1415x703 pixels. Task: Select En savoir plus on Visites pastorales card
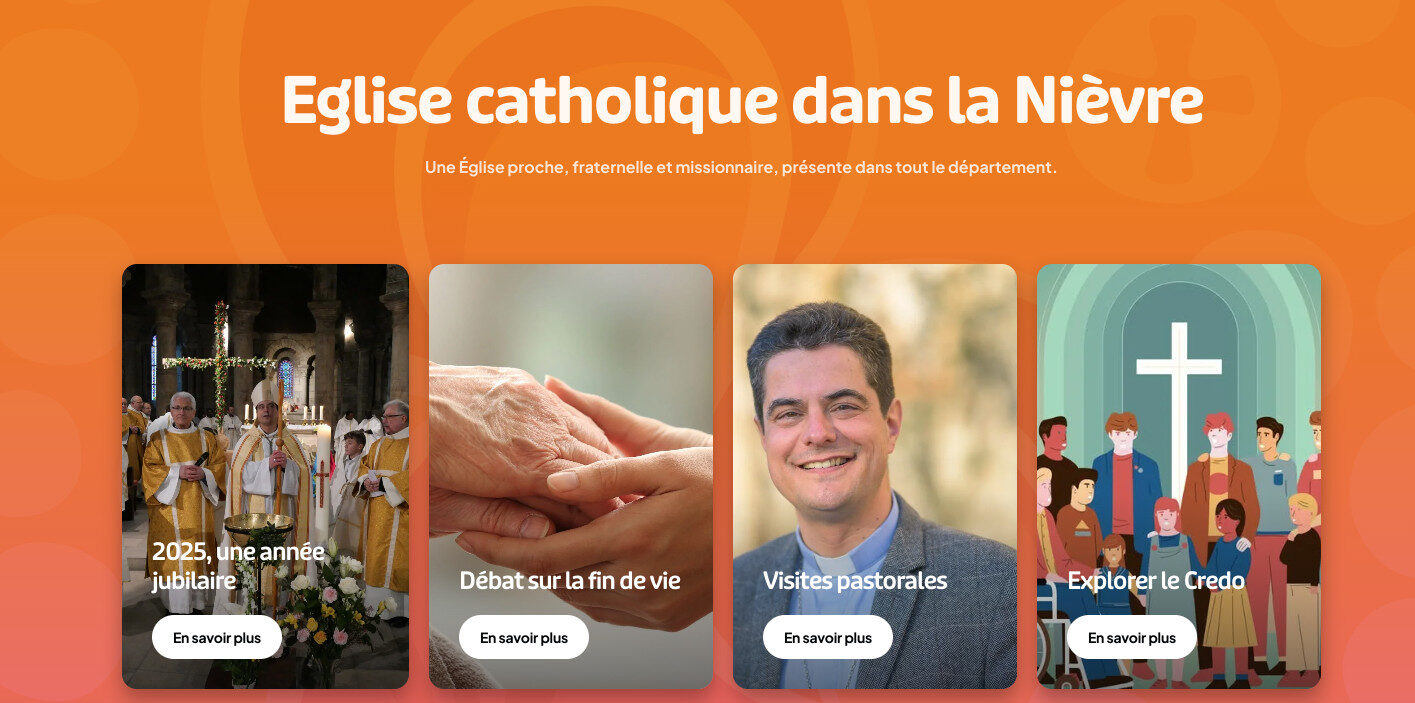(828, 637)
